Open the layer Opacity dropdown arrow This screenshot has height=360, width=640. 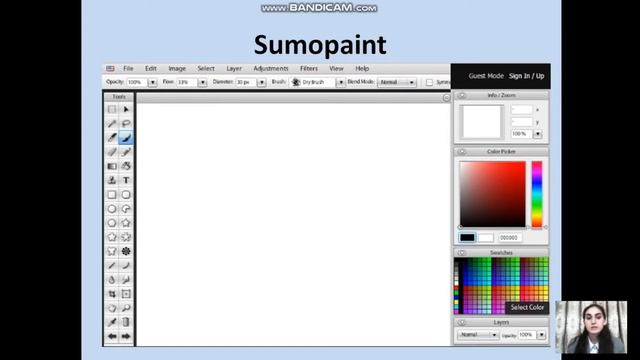542,335
